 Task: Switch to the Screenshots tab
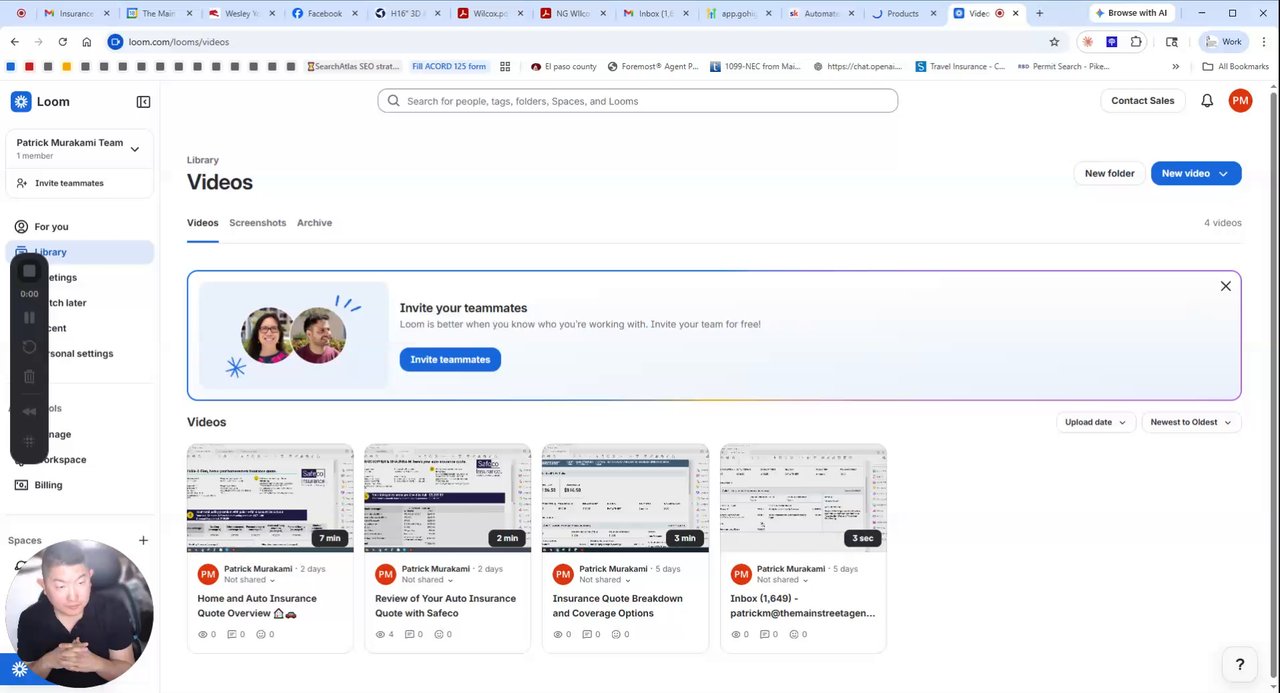pos(257,223)
